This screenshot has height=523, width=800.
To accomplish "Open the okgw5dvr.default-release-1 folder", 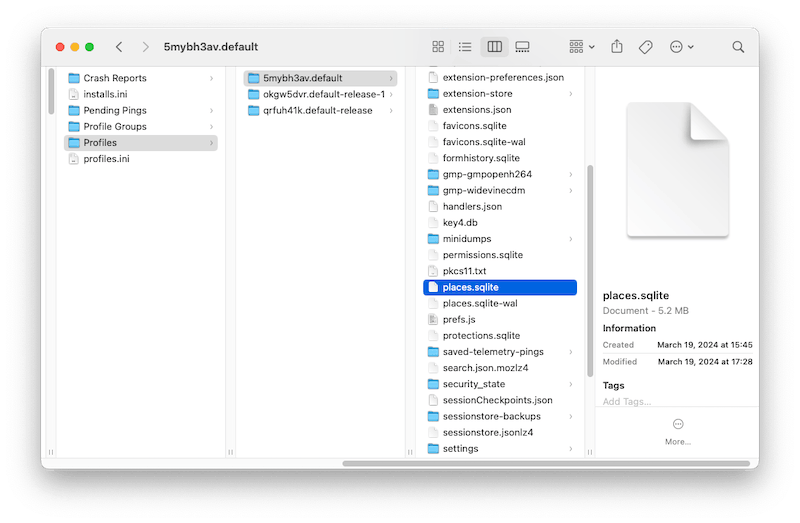I will [x=323, y=94].
